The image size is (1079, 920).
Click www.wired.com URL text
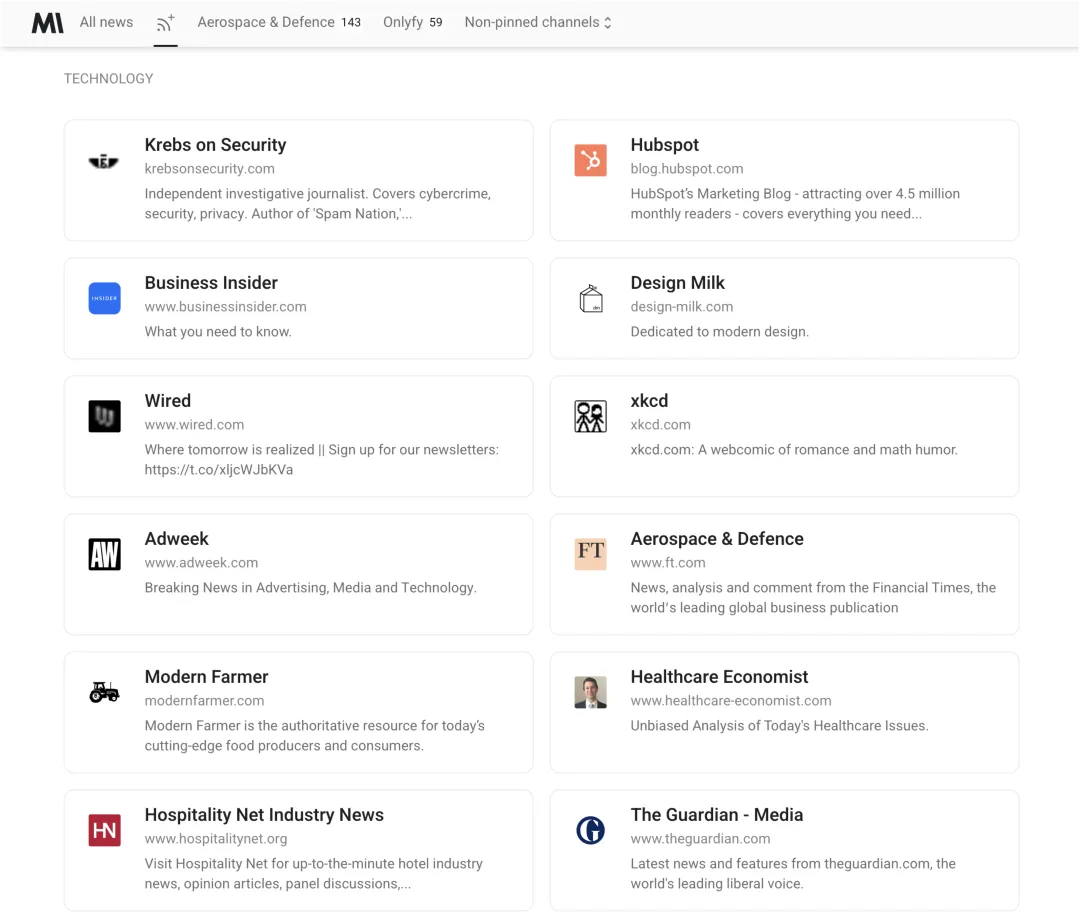(x=195, y=425)
